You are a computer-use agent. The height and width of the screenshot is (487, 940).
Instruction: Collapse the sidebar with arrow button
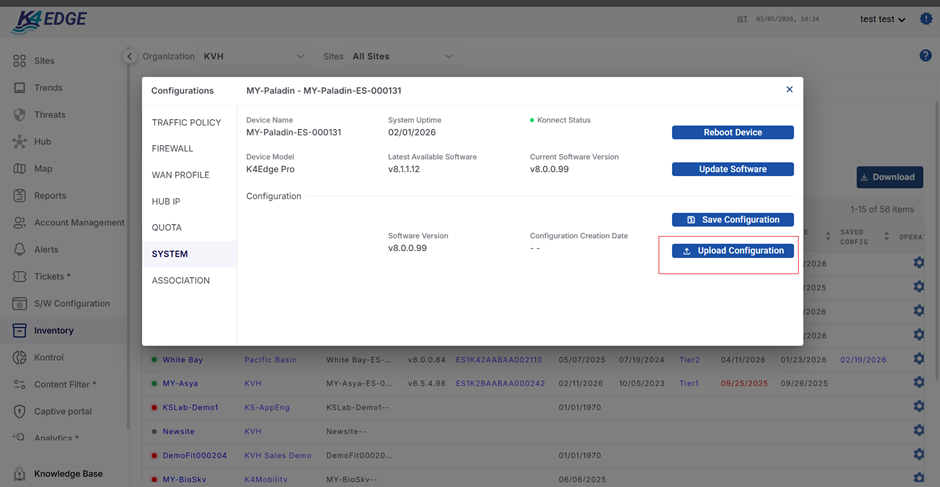(x=129, y=56)
